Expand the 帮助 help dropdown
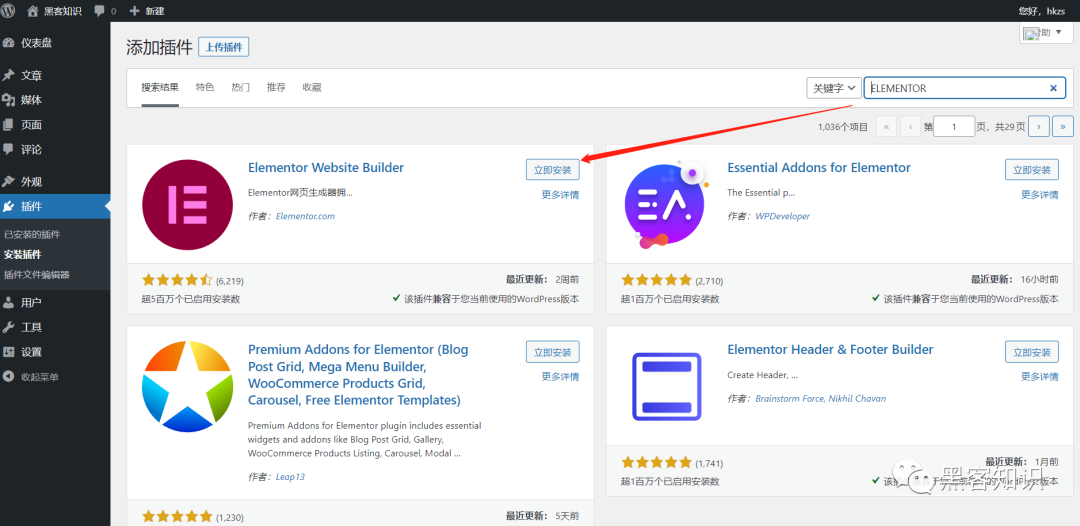 1046,33
